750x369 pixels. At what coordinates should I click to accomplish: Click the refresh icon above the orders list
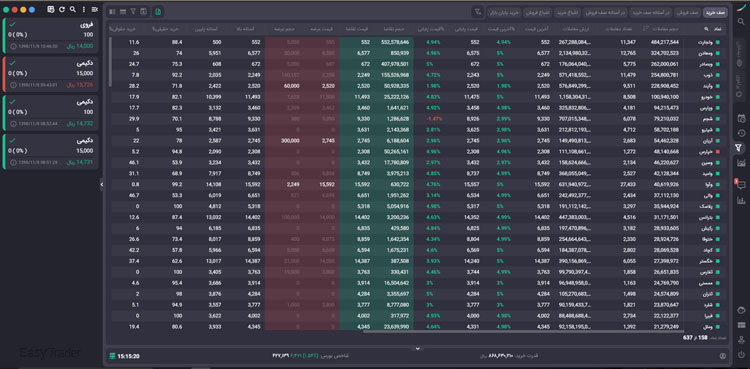tap(62, 9)
